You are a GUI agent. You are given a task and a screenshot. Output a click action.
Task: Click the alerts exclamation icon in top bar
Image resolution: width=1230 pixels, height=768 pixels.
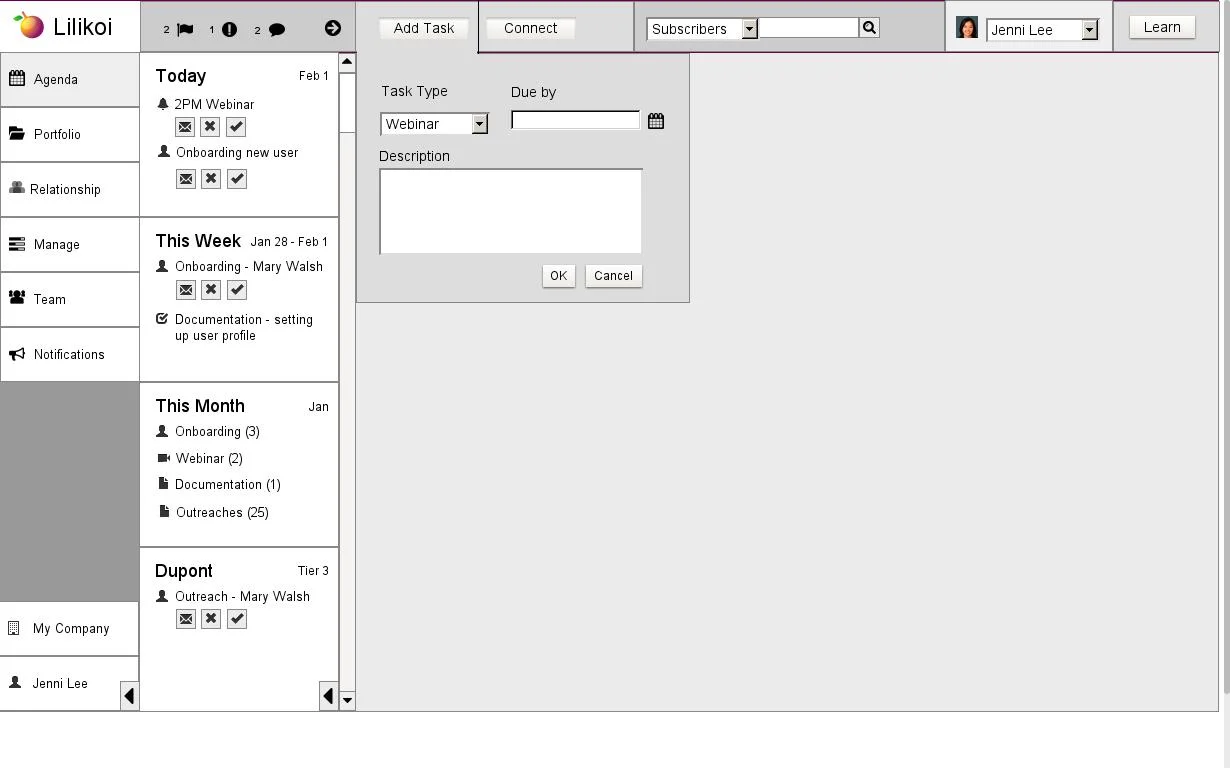point(228,29)
